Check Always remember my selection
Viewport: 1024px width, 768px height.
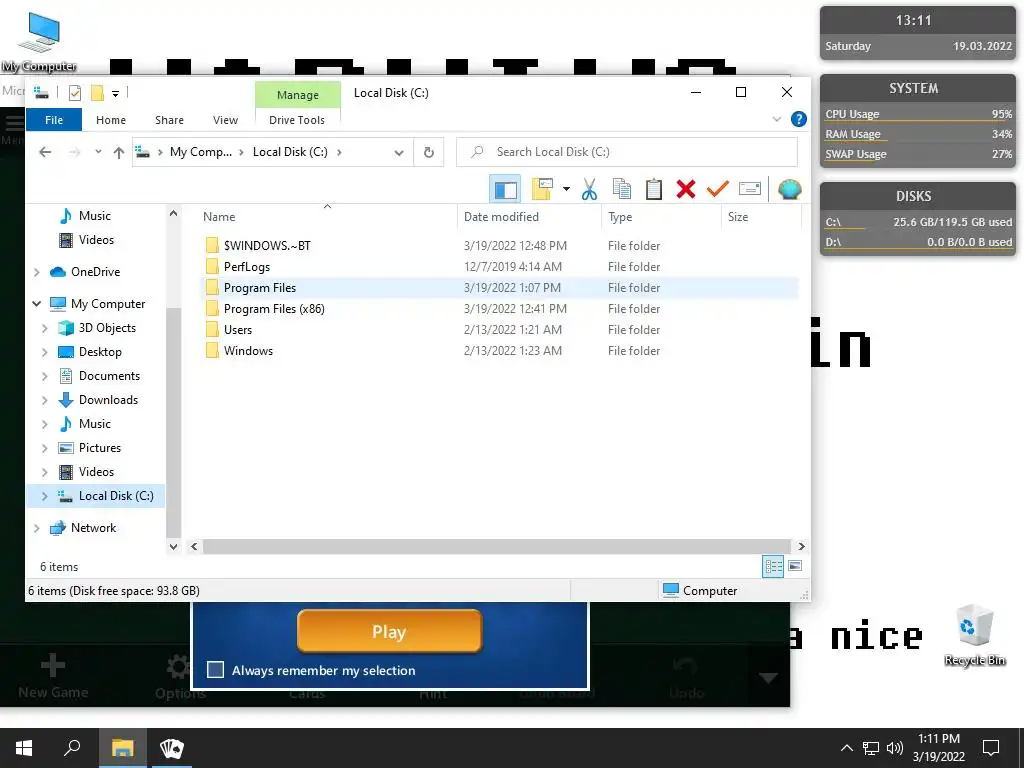click(x=216, y=669)
